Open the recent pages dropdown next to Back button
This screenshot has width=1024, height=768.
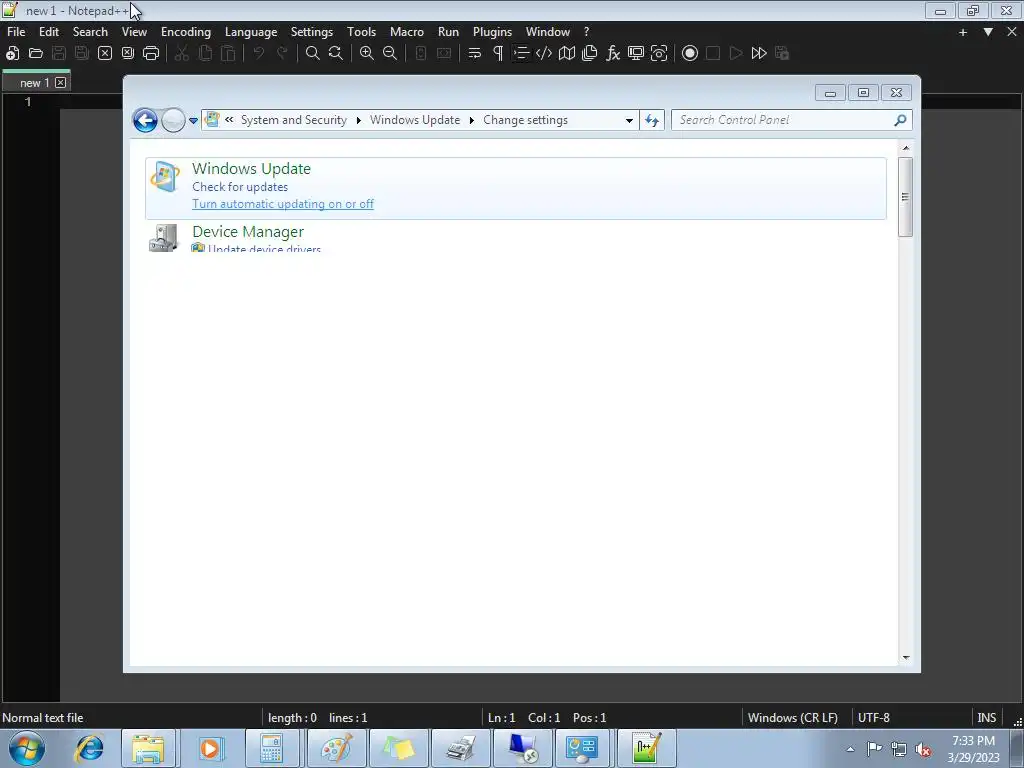tap(193, 120)
